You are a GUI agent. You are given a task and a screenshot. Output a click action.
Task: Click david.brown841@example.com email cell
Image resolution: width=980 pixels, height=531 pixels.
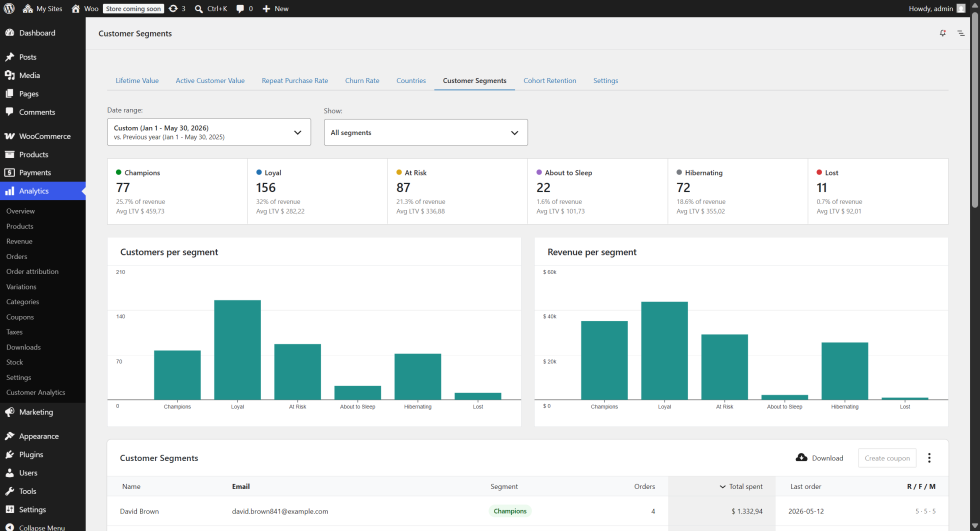click(x=280, y=511)
